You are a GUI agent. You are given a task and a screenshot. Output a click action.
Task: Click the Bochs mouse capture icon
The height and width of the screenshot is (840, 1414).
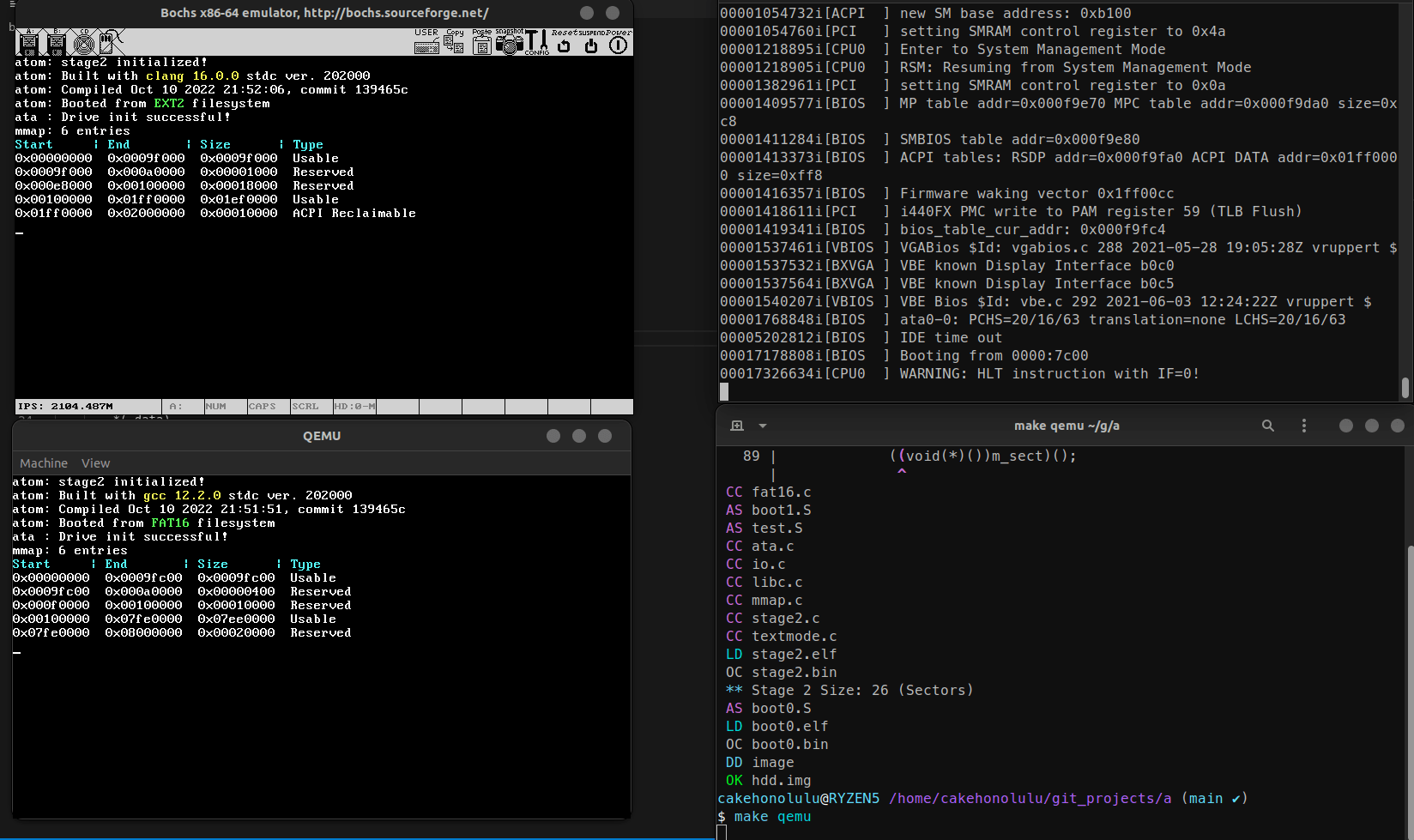(111, 41)
